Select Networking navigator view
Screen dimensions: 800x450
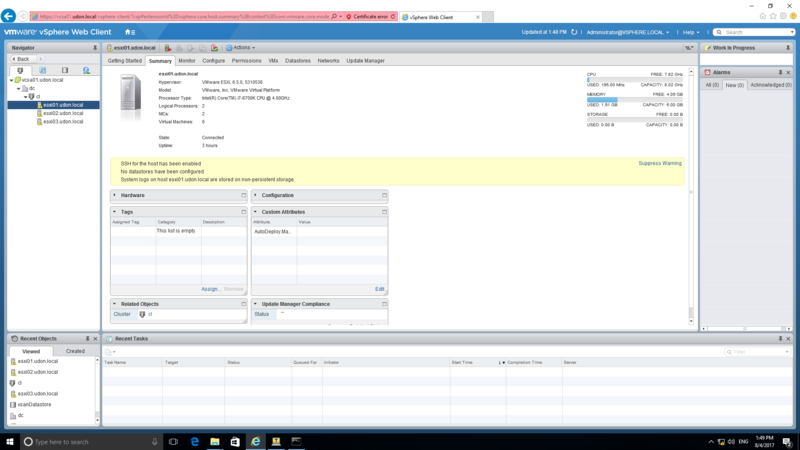[87, 70]
